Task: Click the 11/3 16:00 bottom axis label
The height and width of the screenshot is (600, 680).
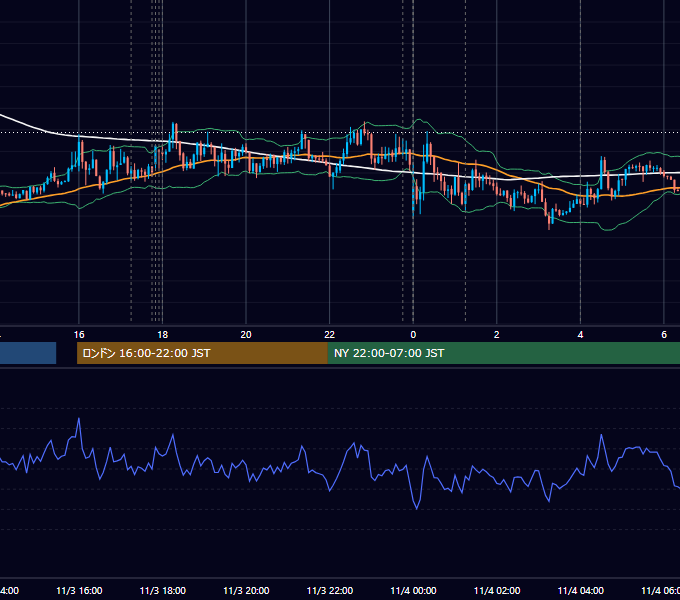Action: [79, 590]
